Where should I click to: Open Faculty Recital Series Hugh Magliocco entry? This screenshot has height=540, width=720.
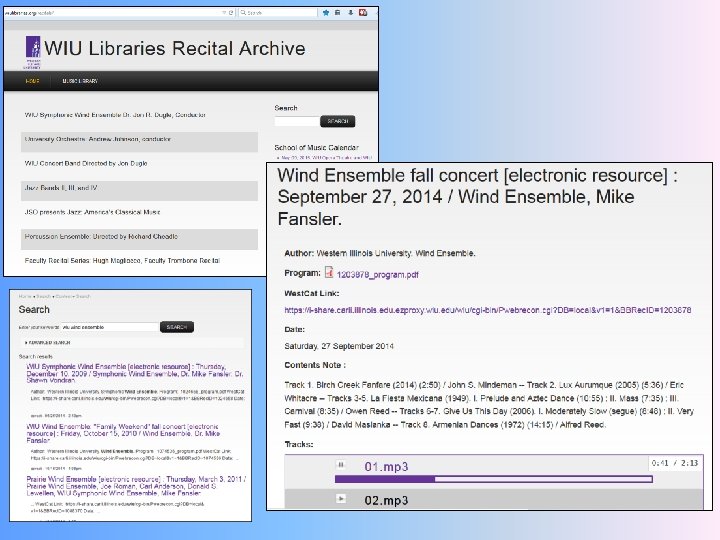122,260
